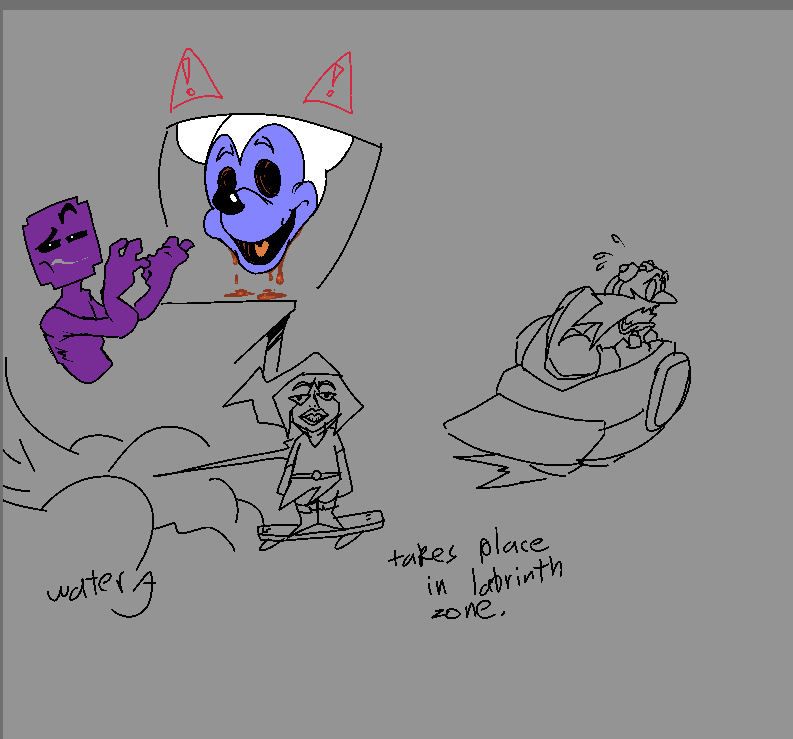793x739 pixels.
Task: Click the purple blocky-headed character's head
Action: (x=62, y=242)
